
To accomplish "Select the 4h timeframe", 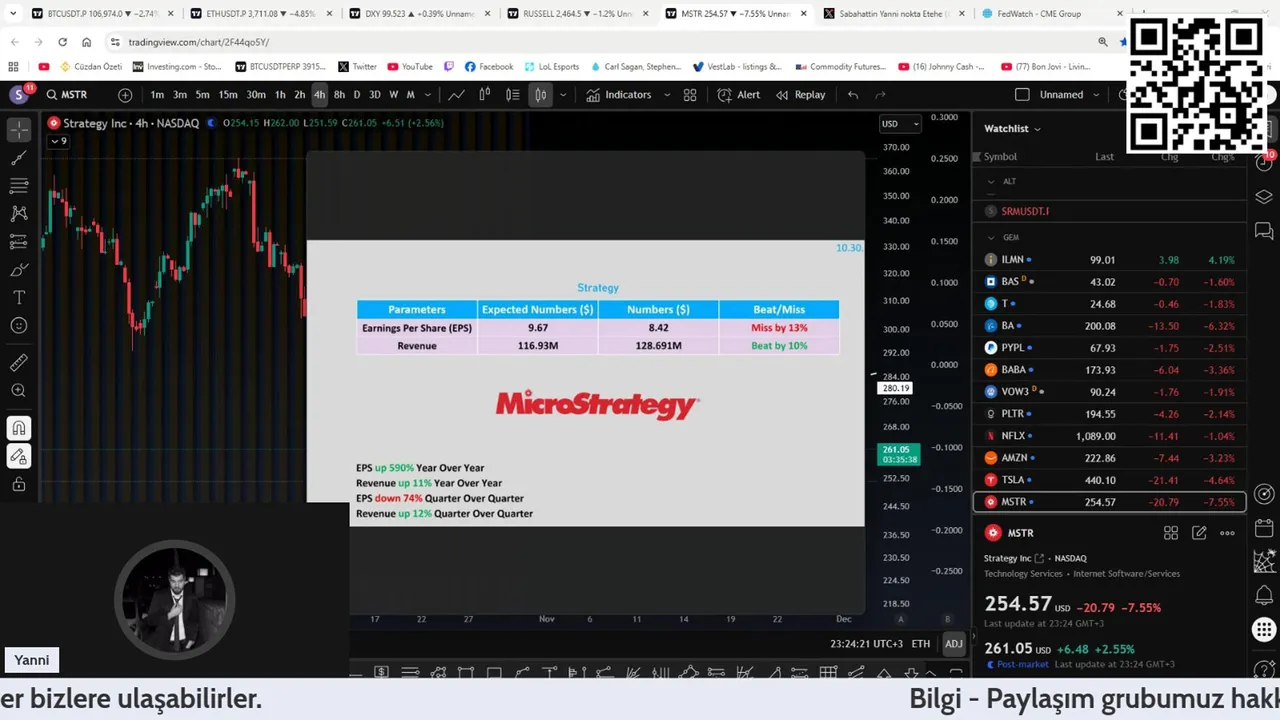I will (x=319, y=95).
